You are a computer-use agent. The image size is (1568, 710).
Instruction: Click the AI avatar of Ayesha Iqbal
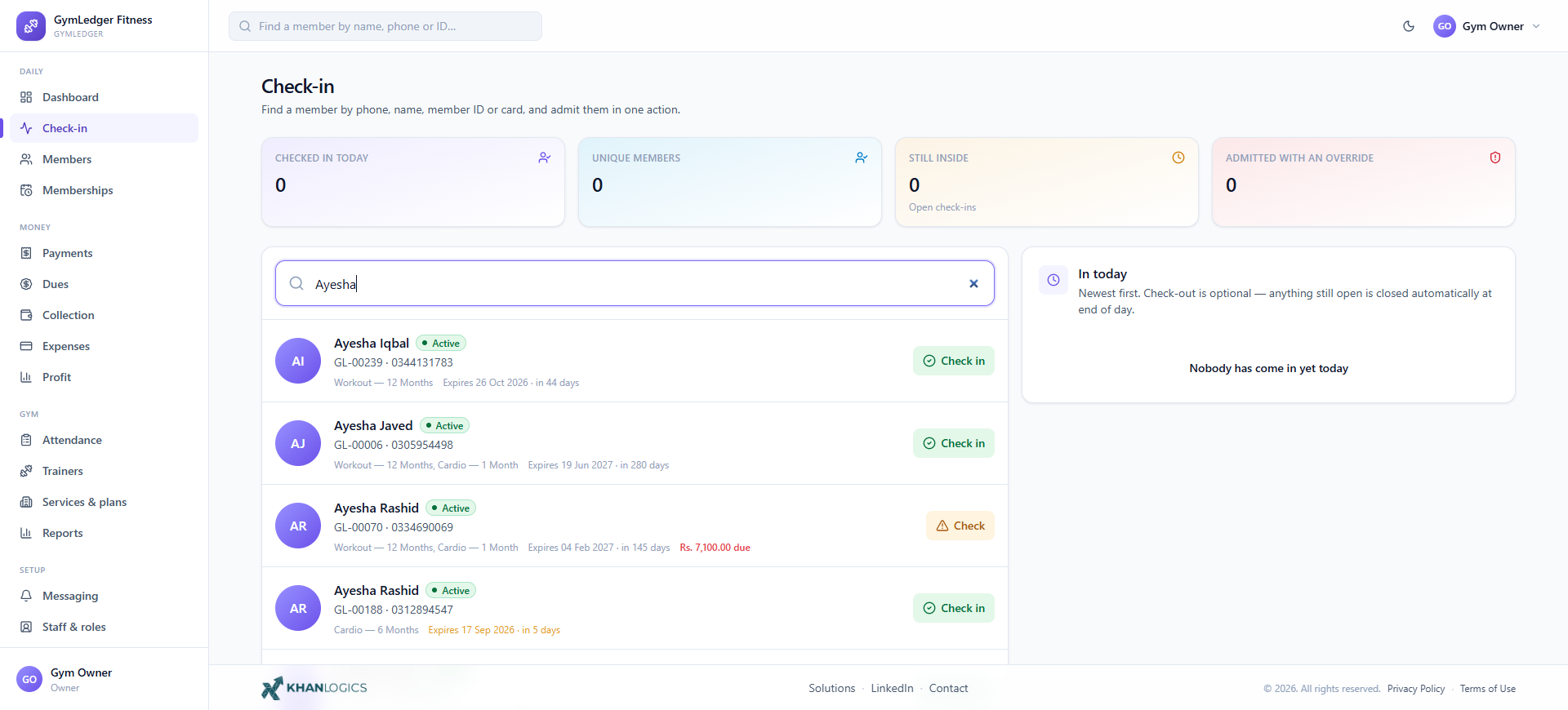[298, 361]
